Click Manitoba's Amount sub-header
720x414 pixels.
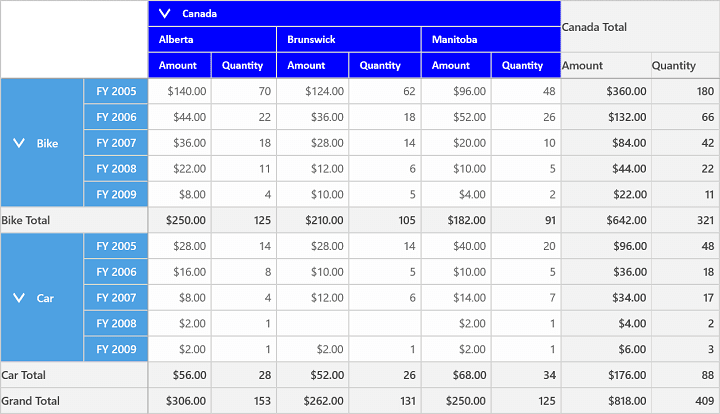[456, 65]
